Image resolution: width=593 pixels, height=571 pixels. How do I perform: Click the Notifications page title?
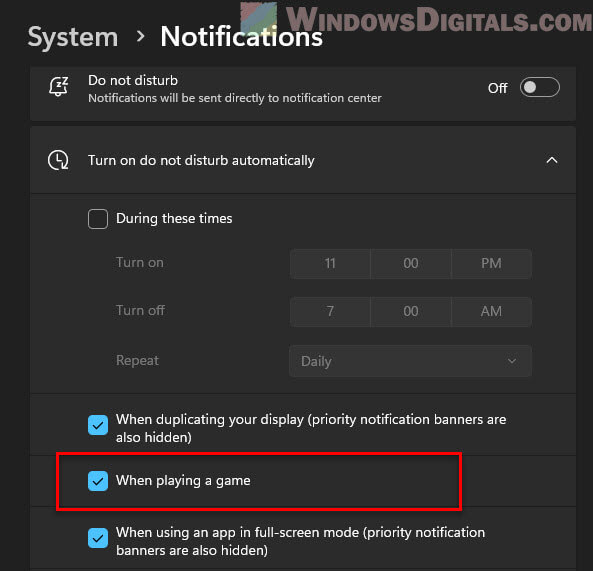click(x=241, y=37)
